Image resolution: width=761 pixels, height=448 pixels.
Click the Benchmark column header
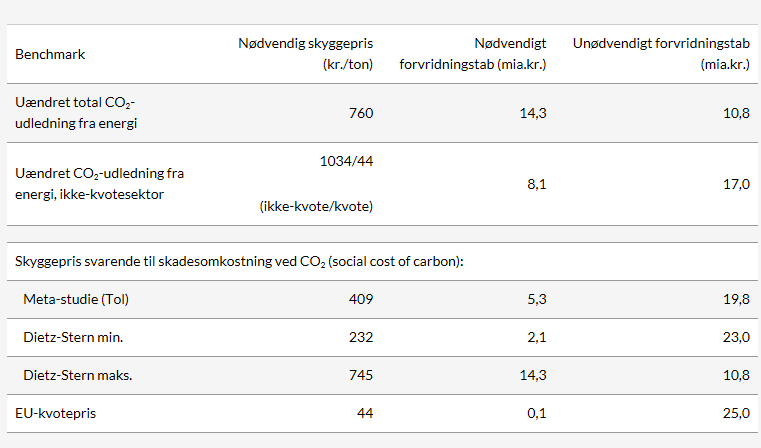[50, 54]
